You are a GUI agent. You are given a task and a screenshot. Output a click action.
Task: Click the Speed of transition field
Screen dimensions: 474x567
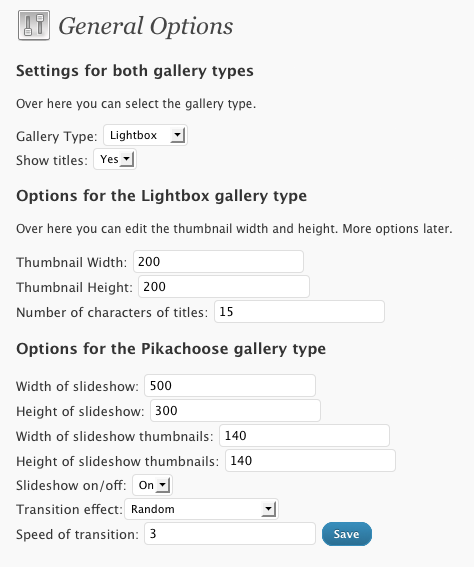click(x=230, y=534)
